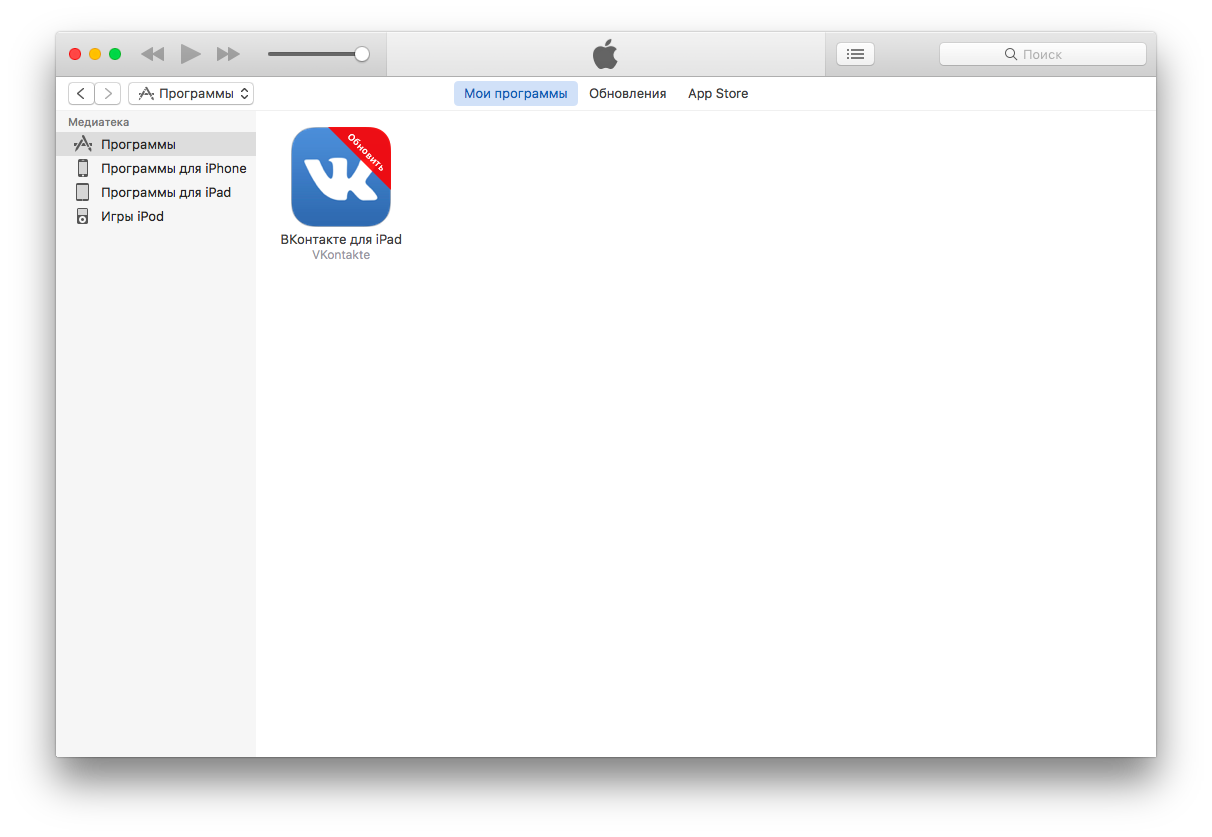Screen dimensions: 1212x837
Task: Click the iPhone icon in sidebar
Action: point(83,168)
